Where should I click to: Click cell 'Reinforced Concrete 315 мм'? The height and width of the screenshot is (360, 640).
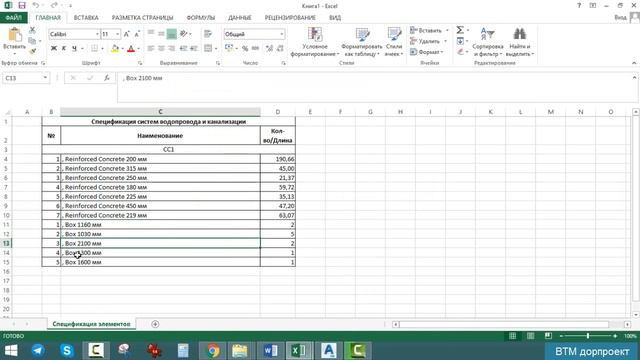click(x=160, y=168)
